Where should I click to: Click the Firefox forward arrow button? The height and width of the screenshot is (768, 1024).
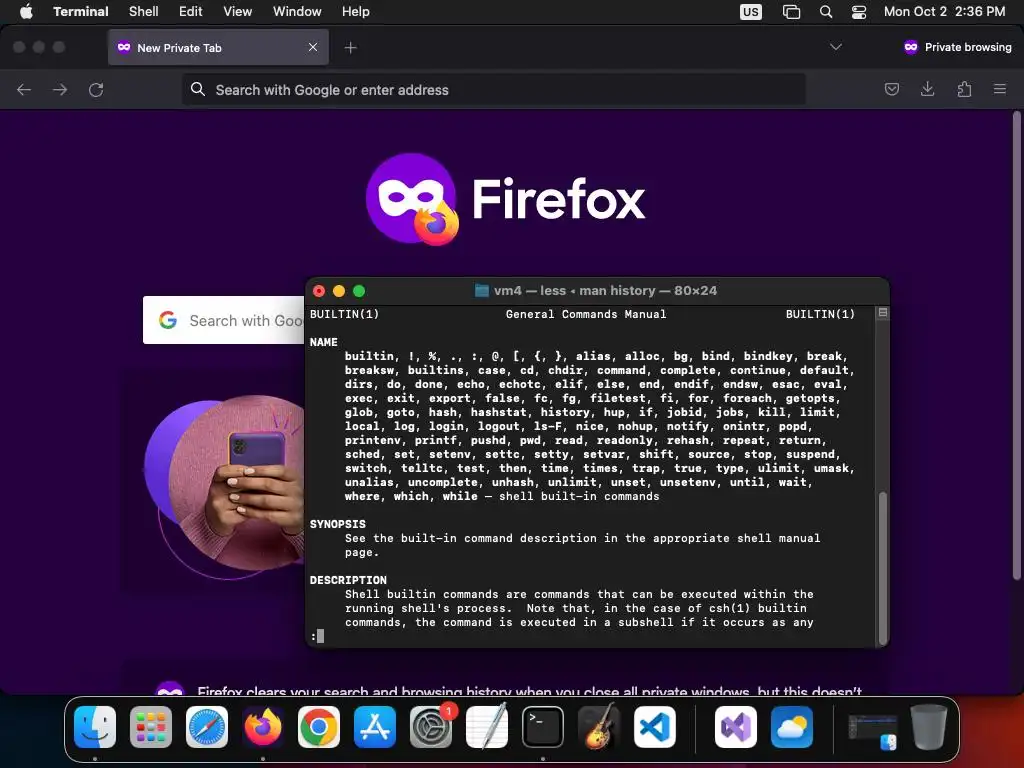(60, 89)
